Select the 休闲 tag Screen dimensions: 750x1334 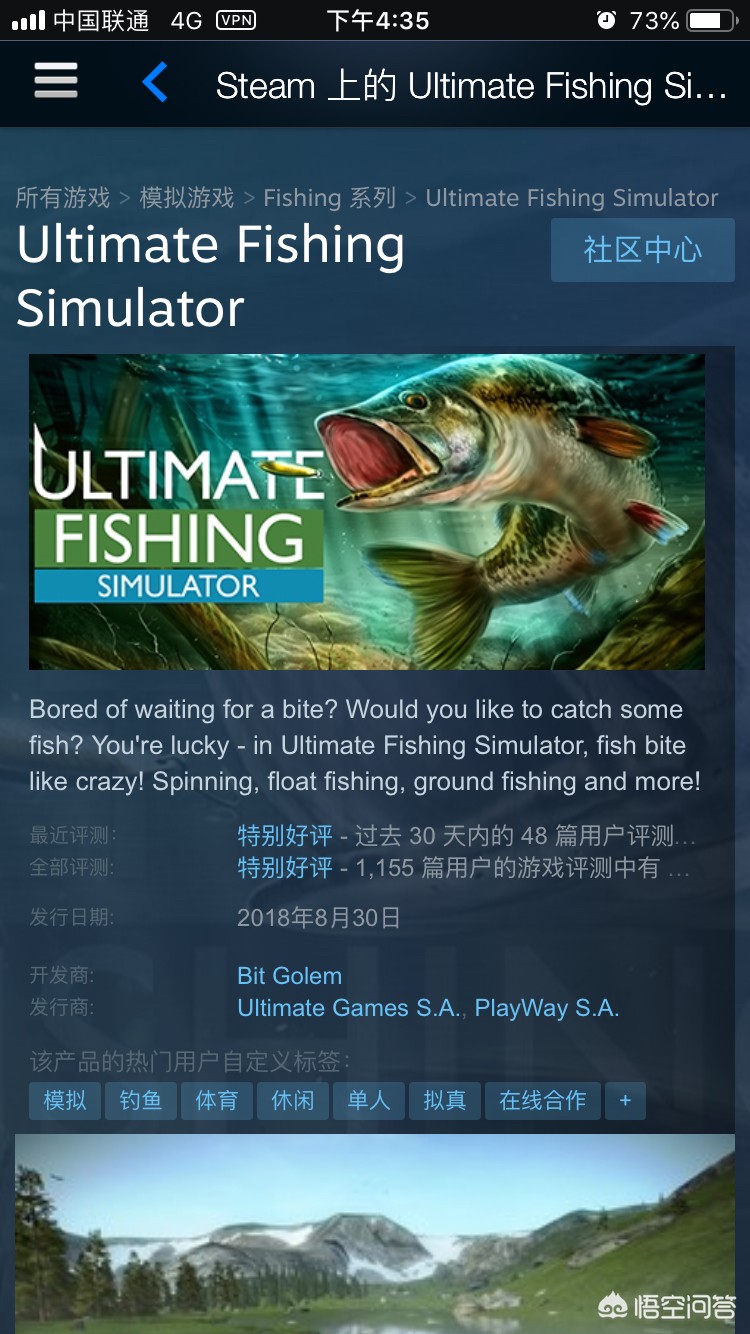(x=293, y=1101)
